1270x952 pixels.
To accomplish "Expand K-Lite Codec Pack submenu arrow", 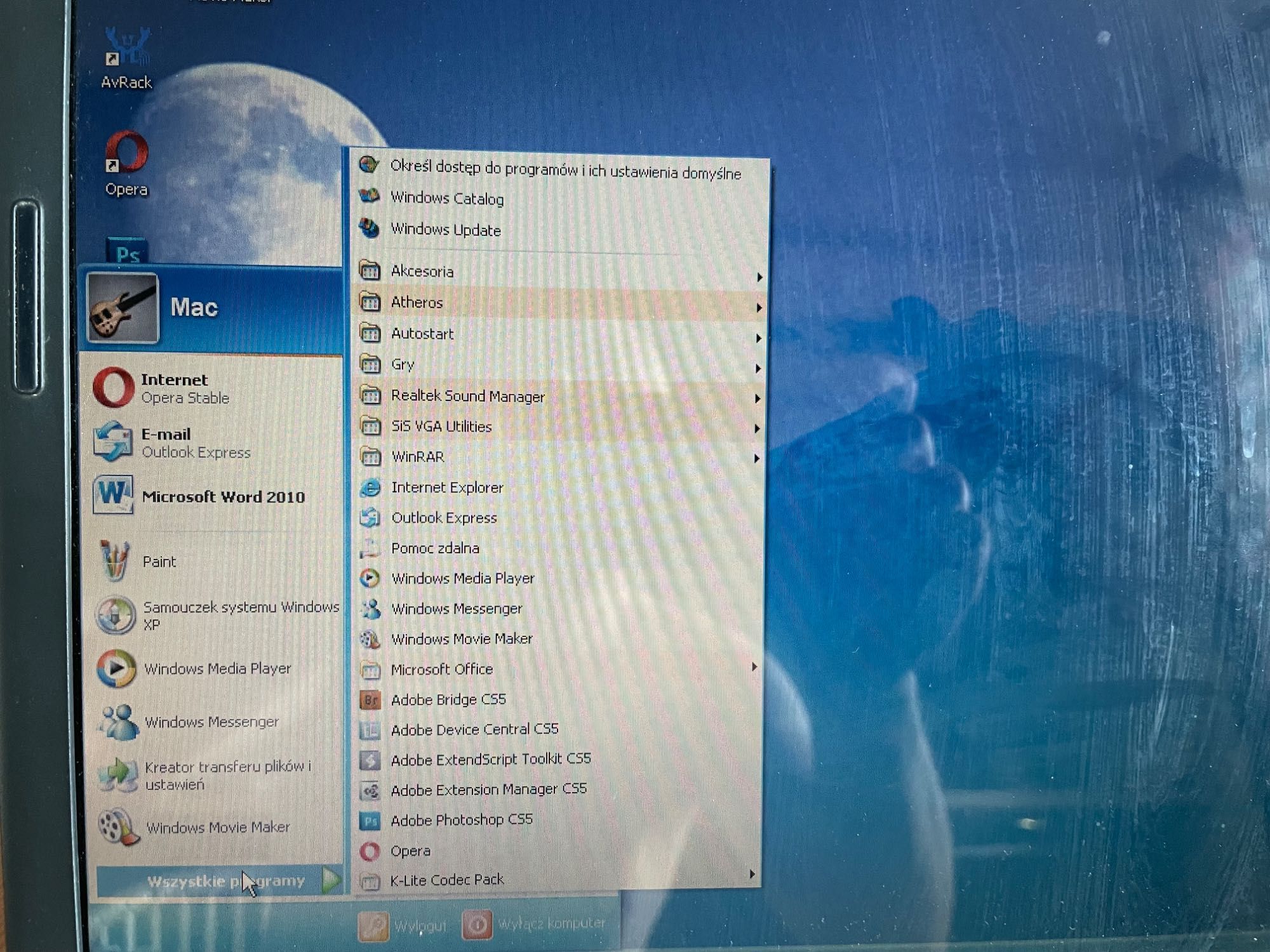I will [752, 875].
